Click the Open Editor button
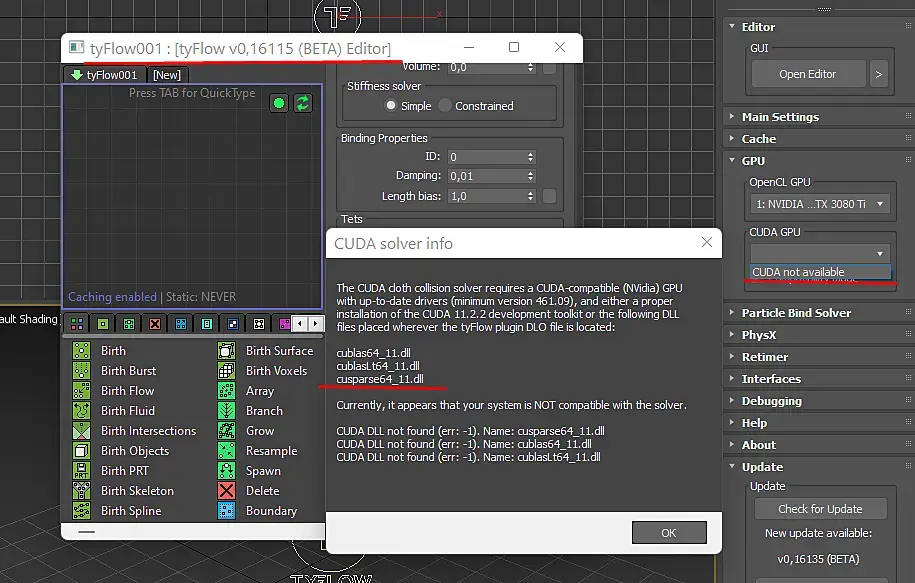The width and height of the screenshot is (915, 583). tap(808, 74)
